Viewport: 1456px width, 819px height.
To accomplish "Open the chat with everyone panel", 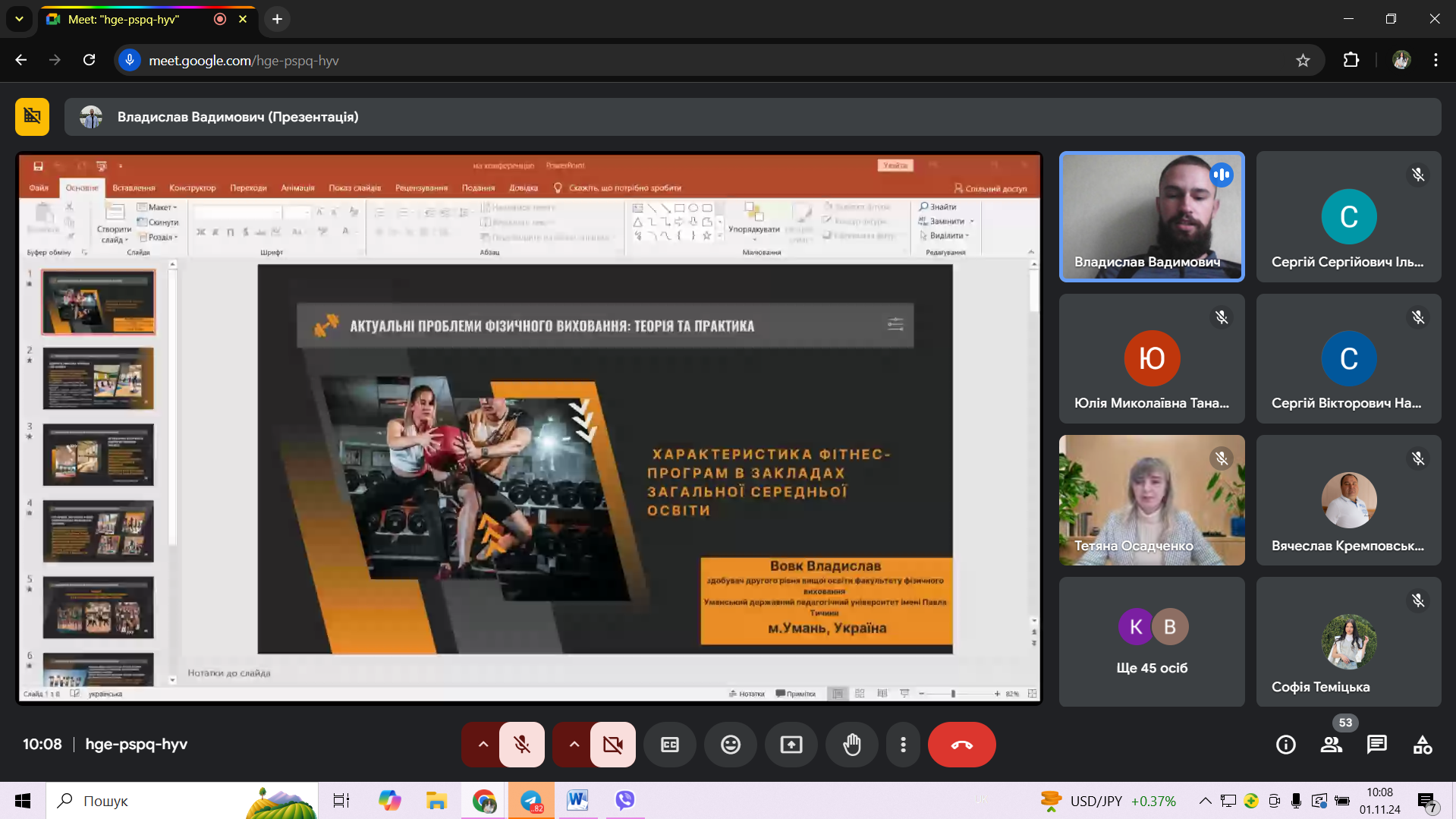I will [x=1377, y=745].
